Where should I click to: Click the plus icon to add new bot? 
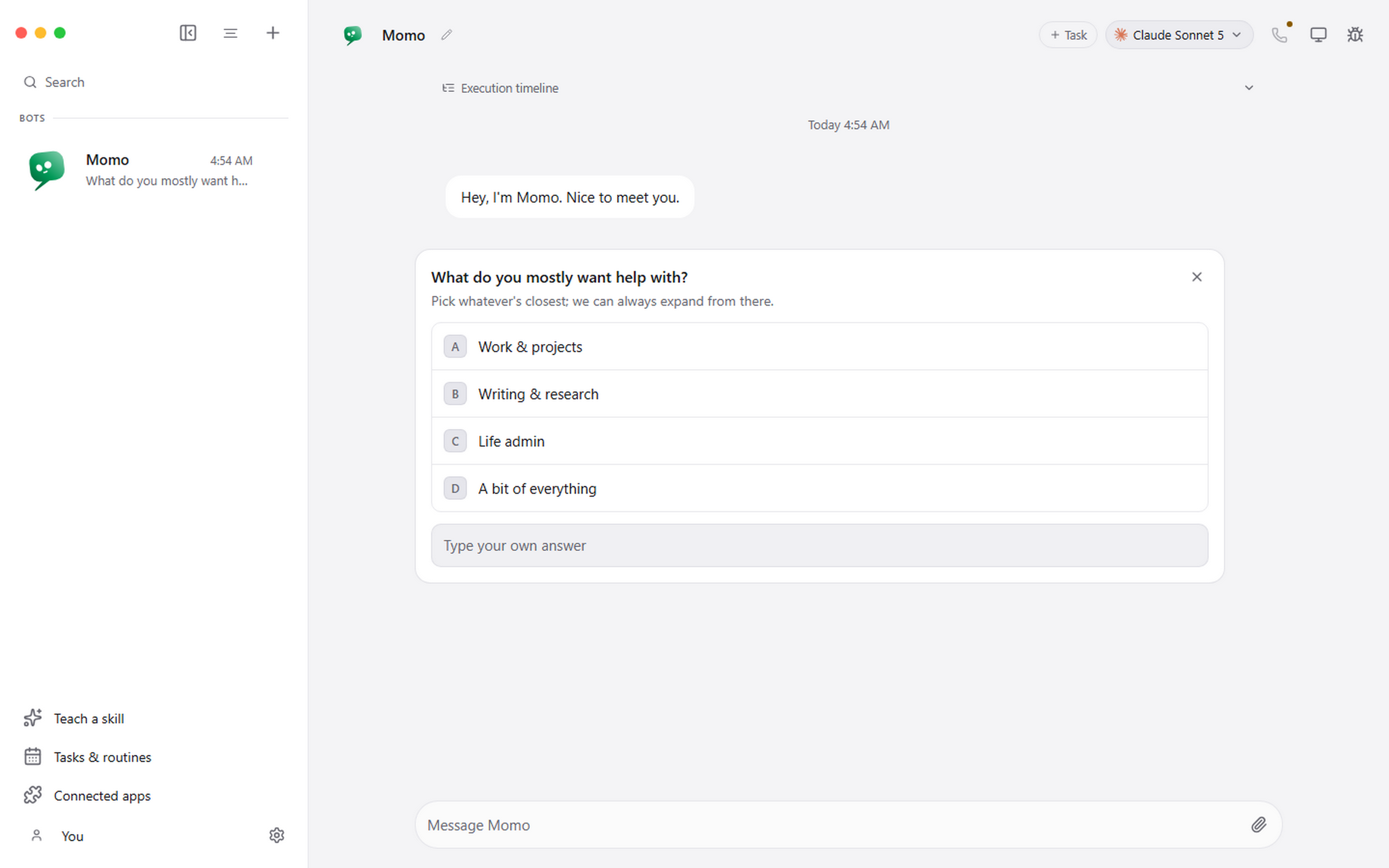pos(272,33)
